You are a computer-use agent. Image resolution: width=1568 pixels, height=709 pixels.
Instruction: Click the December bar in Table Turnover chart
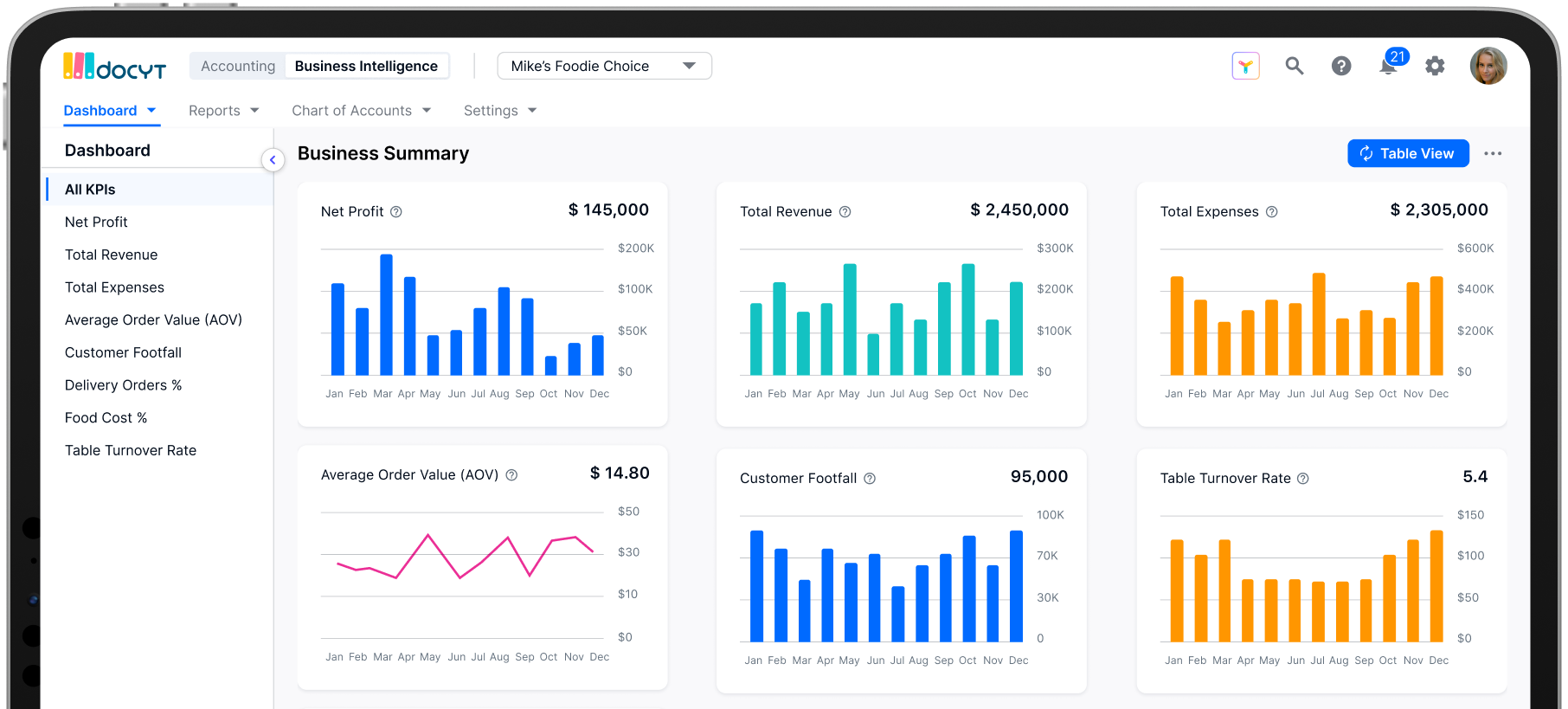click(x=1436, y=586)
